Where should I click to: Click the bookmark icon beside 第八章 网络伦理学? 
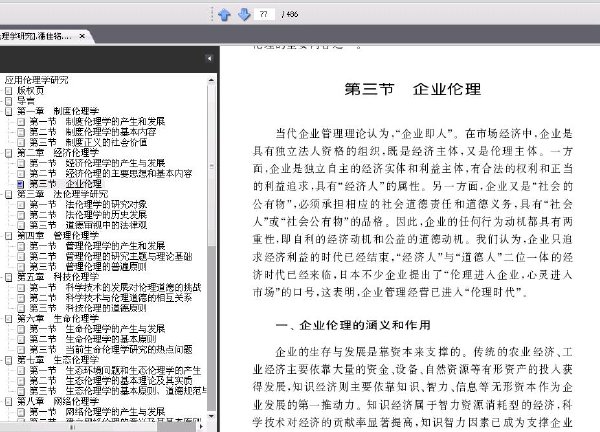tap(8, 401)
